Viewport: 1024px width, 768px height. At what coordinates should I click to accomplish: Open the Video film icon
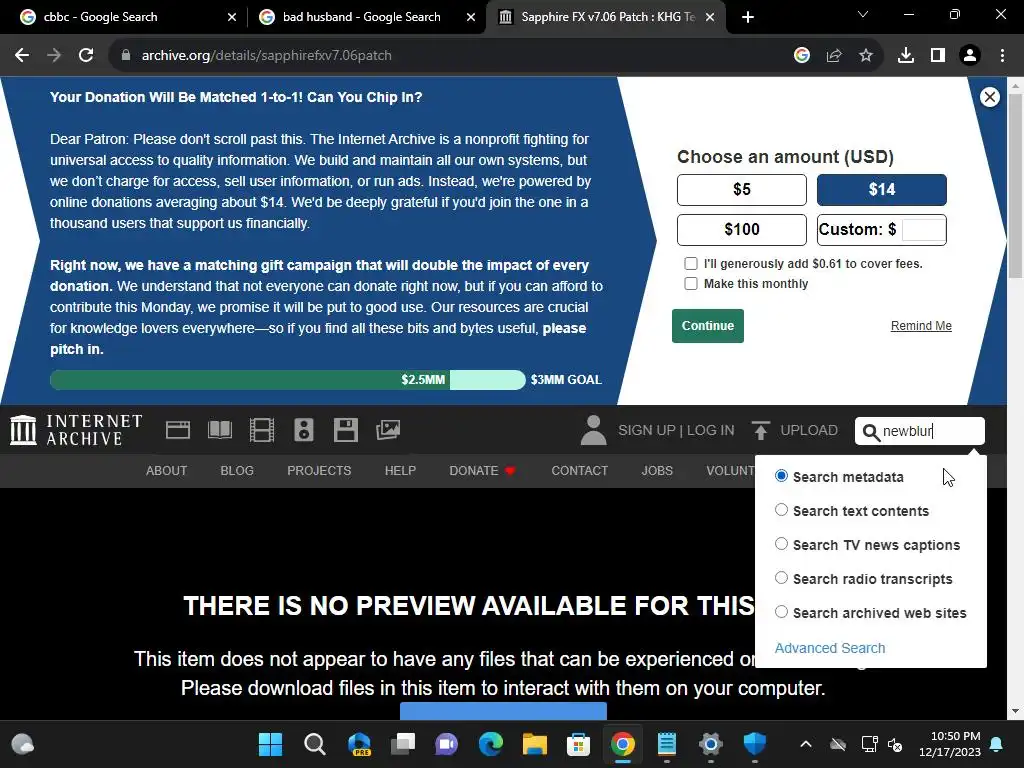pyautogui.click(x=262, y=430)
